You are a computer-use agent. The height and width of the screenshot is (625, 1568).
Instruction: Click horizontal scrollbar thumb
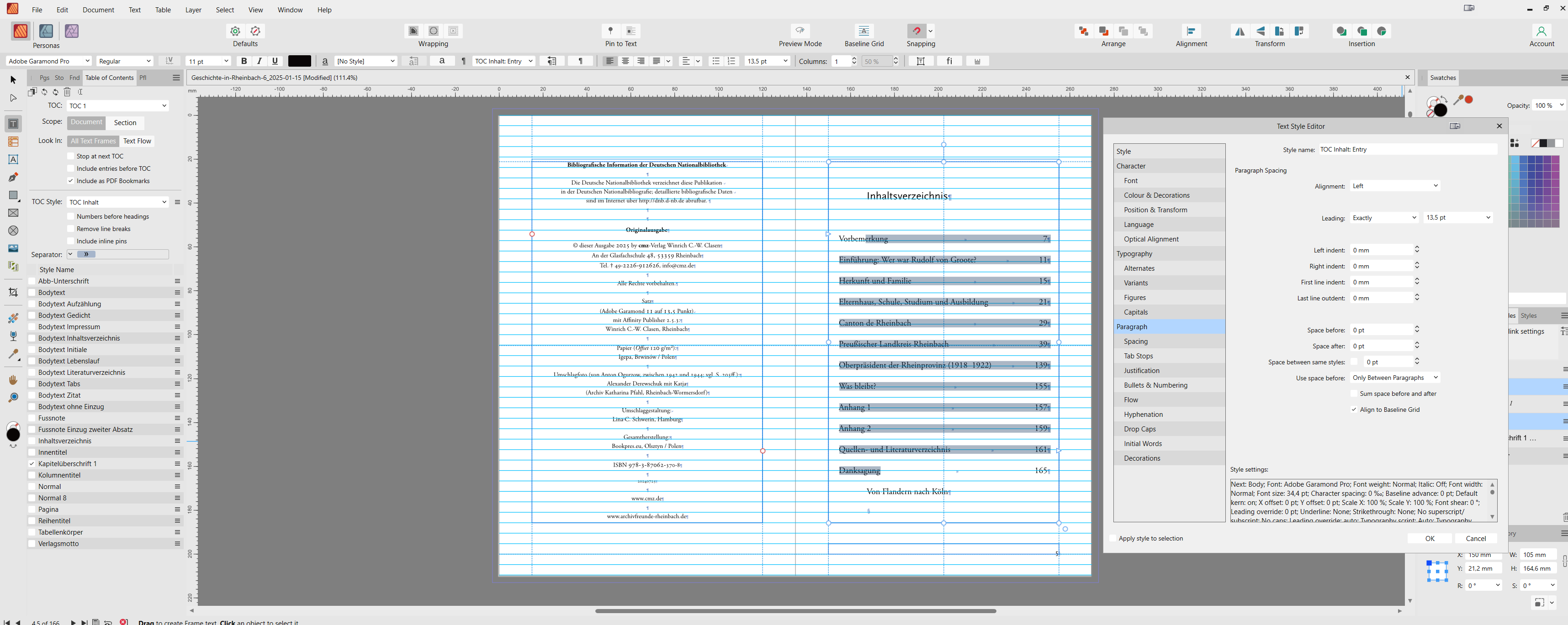[795, 610]
